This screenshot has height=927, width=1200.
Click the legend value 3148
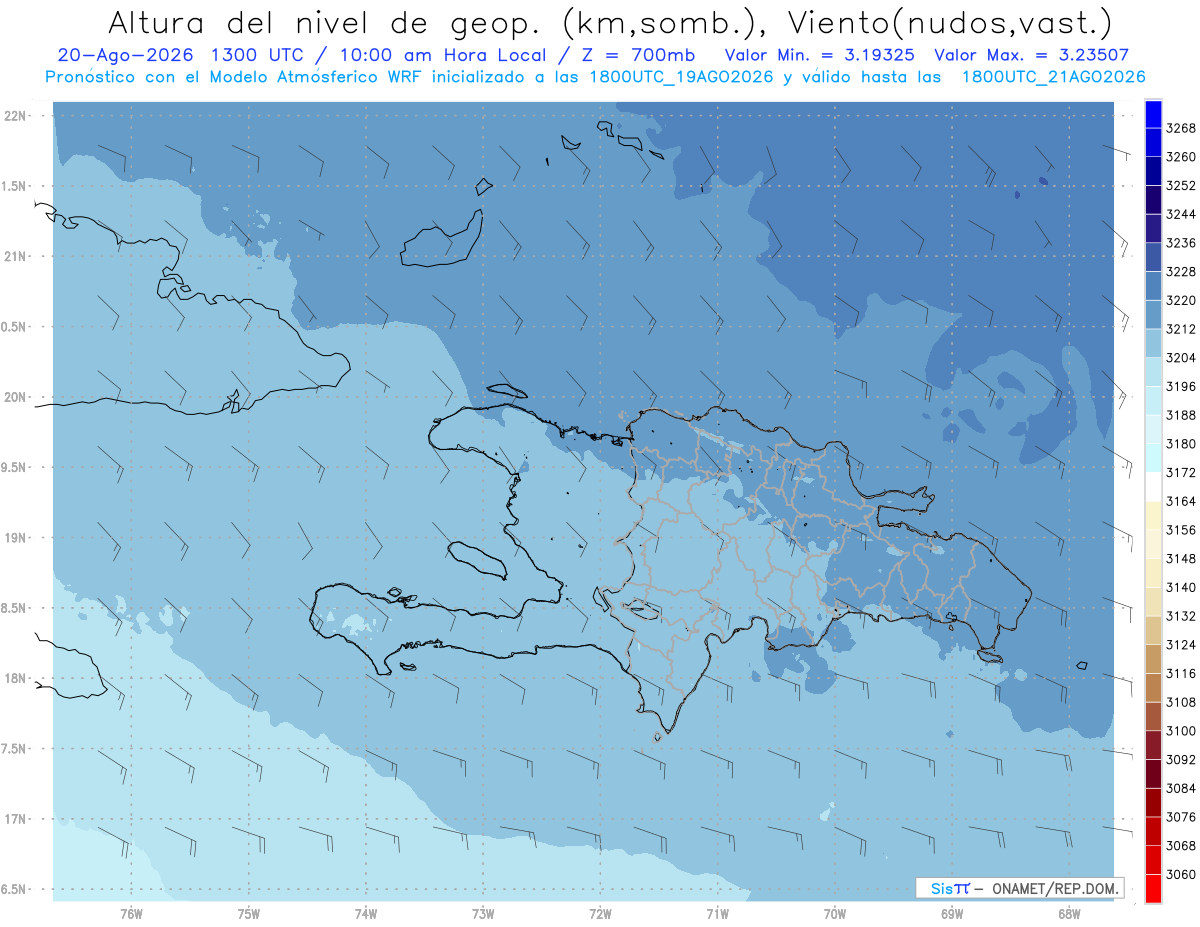click(x=1181, y=559)
